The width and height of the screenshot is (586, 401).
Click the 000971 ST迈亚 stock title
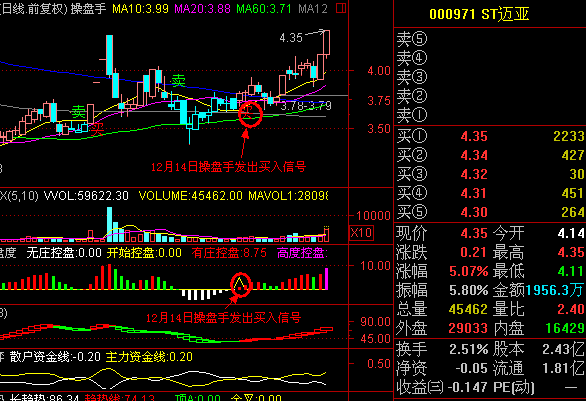point(479,14)
